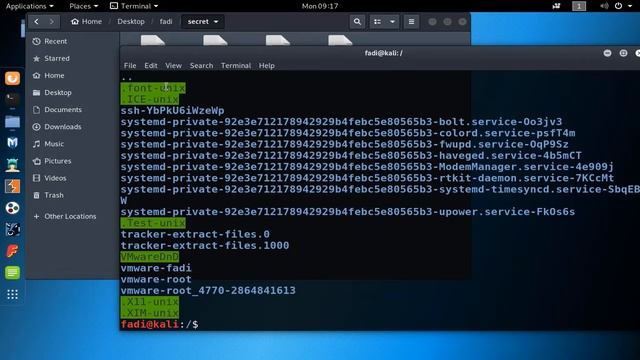Click the screen recorder tray icon

click(x=556, y=6)
